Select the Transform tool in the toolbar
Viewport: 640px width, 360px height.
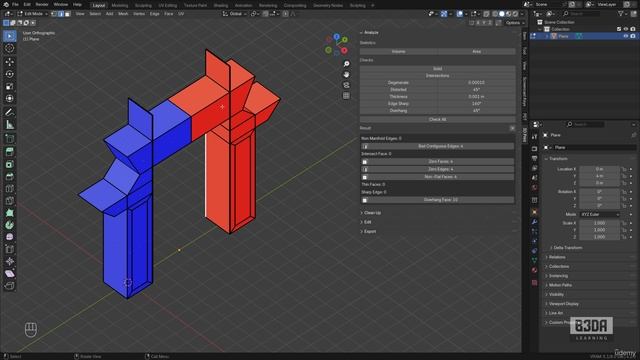tap(9, 98)
